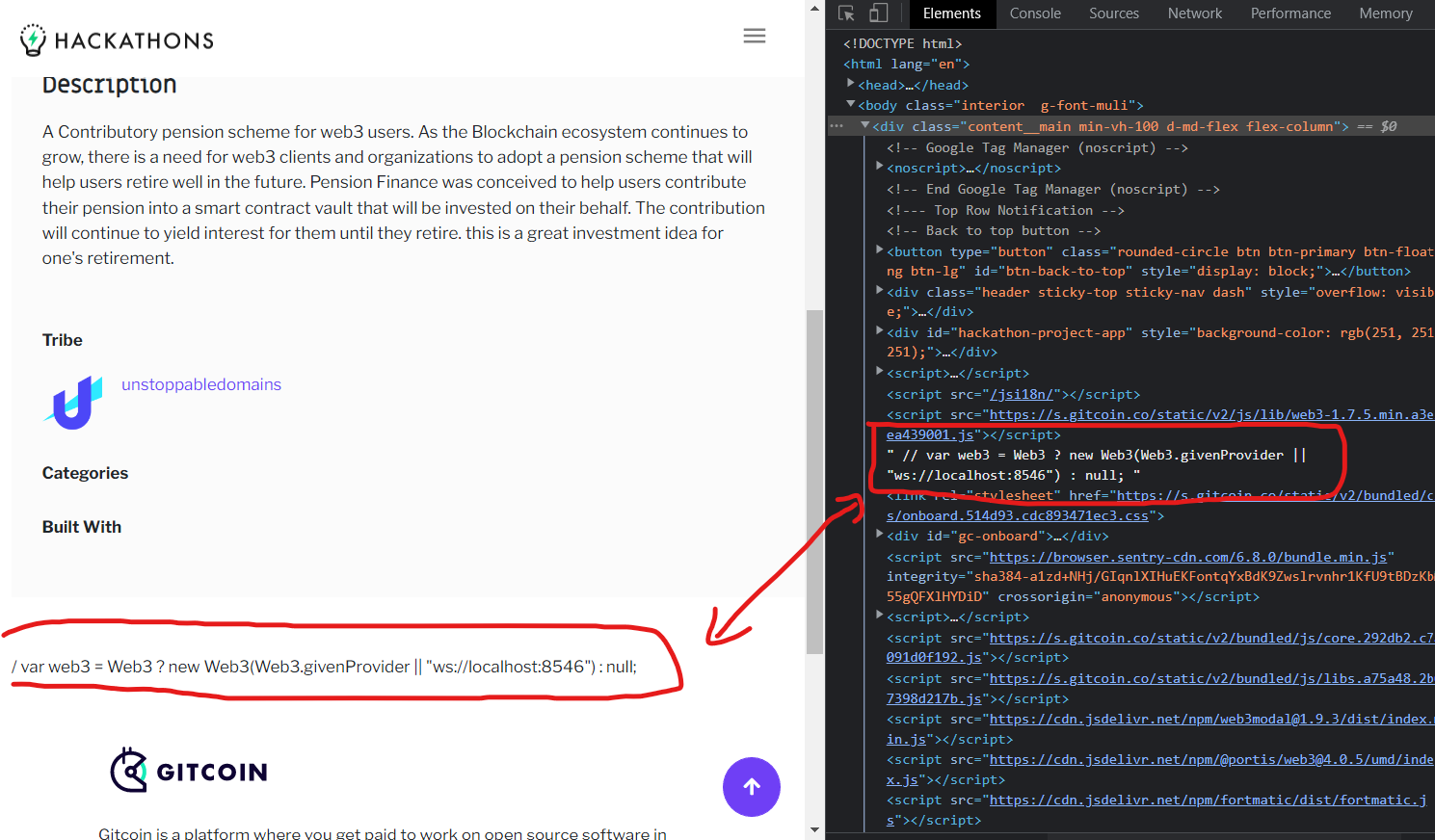Click the Contributory pension scheme description paragraph
This screenshot has width=1435, height=840.
(x=404, y=195)
